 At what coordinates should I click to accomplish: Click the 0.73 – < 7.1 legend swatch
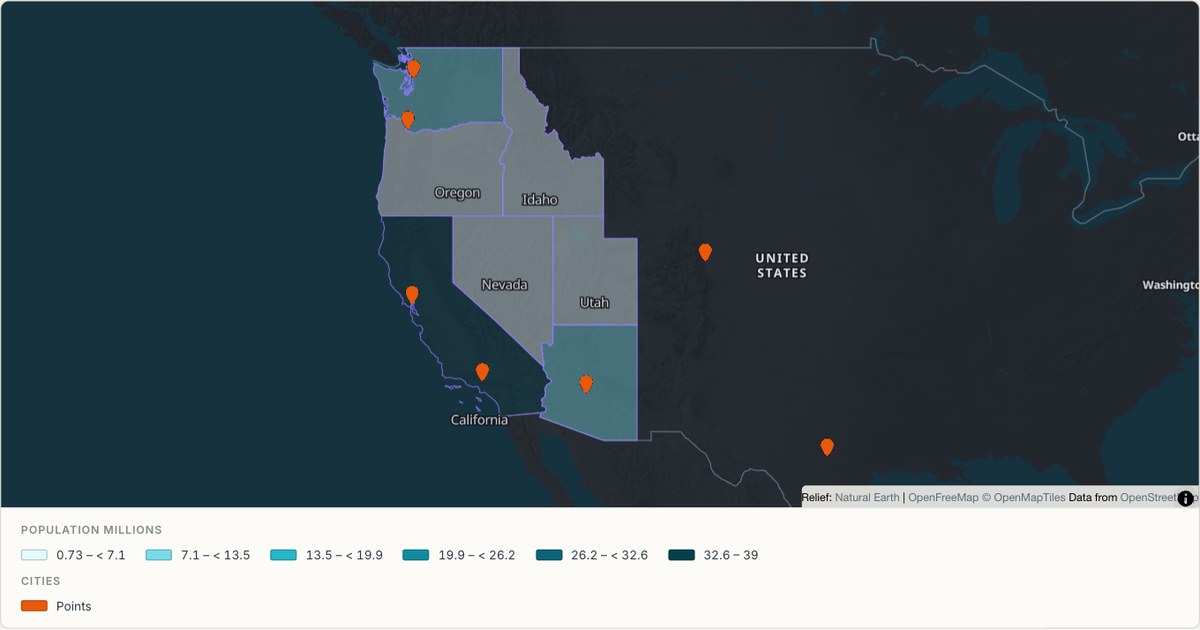pyautogui.click(x=34, y=555)
